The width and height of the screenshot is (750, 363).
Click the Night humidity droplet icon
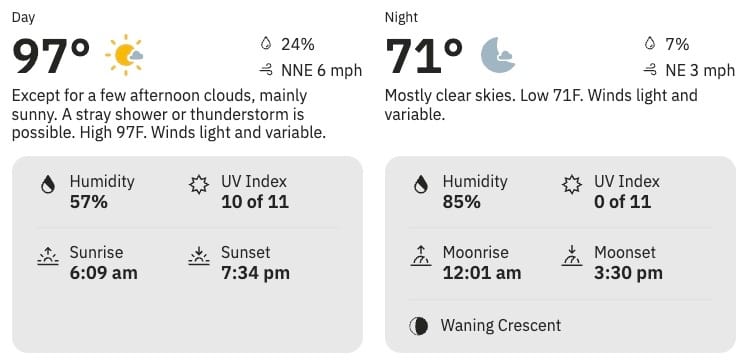coord(420,185)
